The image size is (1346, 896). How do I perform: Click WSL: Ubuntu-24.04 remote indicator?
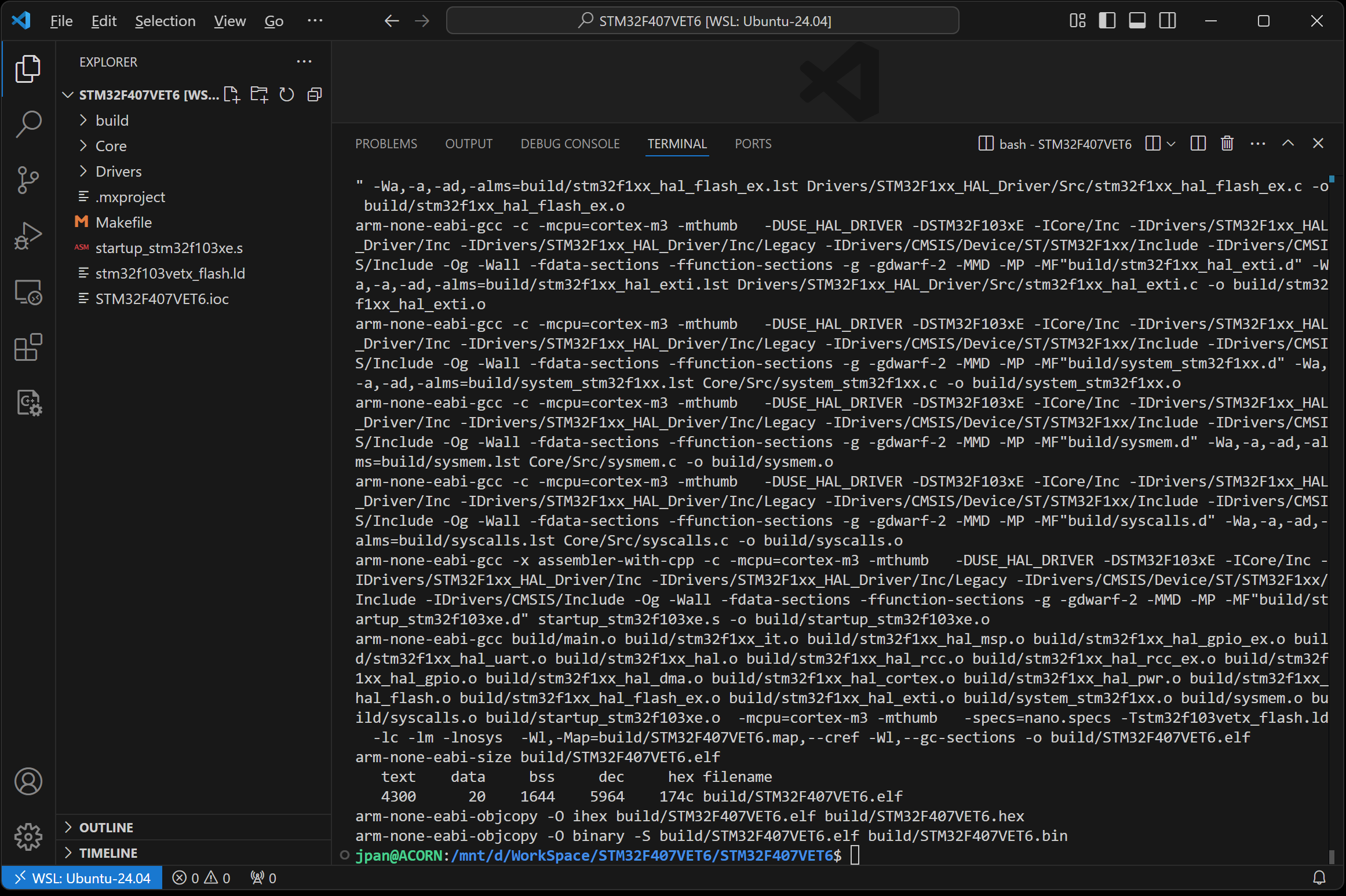pos(82,878)
